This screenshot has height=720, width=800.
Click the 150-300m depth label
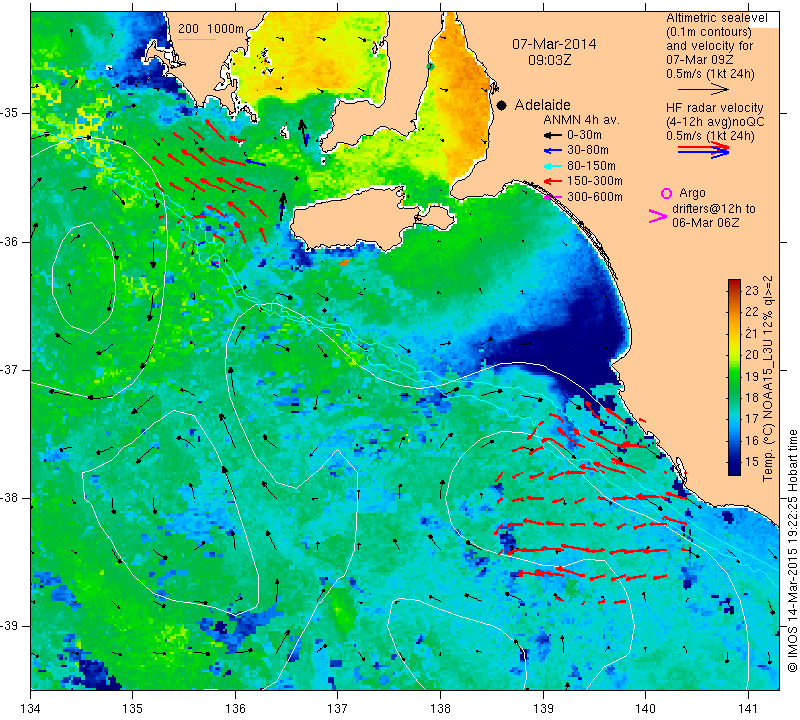(595, 181)
